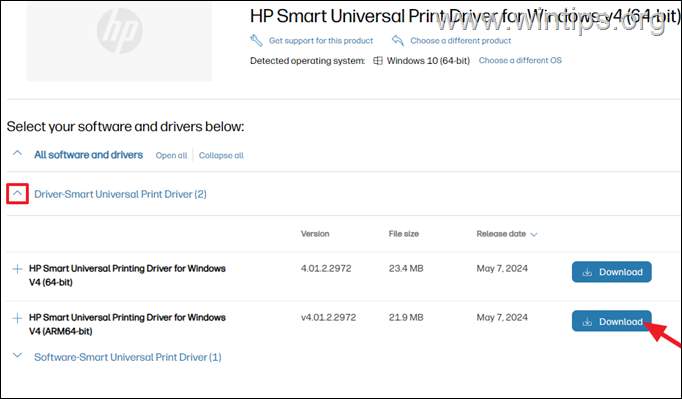Expand details for the V4 (ARM64-bit) driver plus icon
Image resolution: width=682 pixels, height=399 pixels.
pyautogui.click(x=17, y=318)
